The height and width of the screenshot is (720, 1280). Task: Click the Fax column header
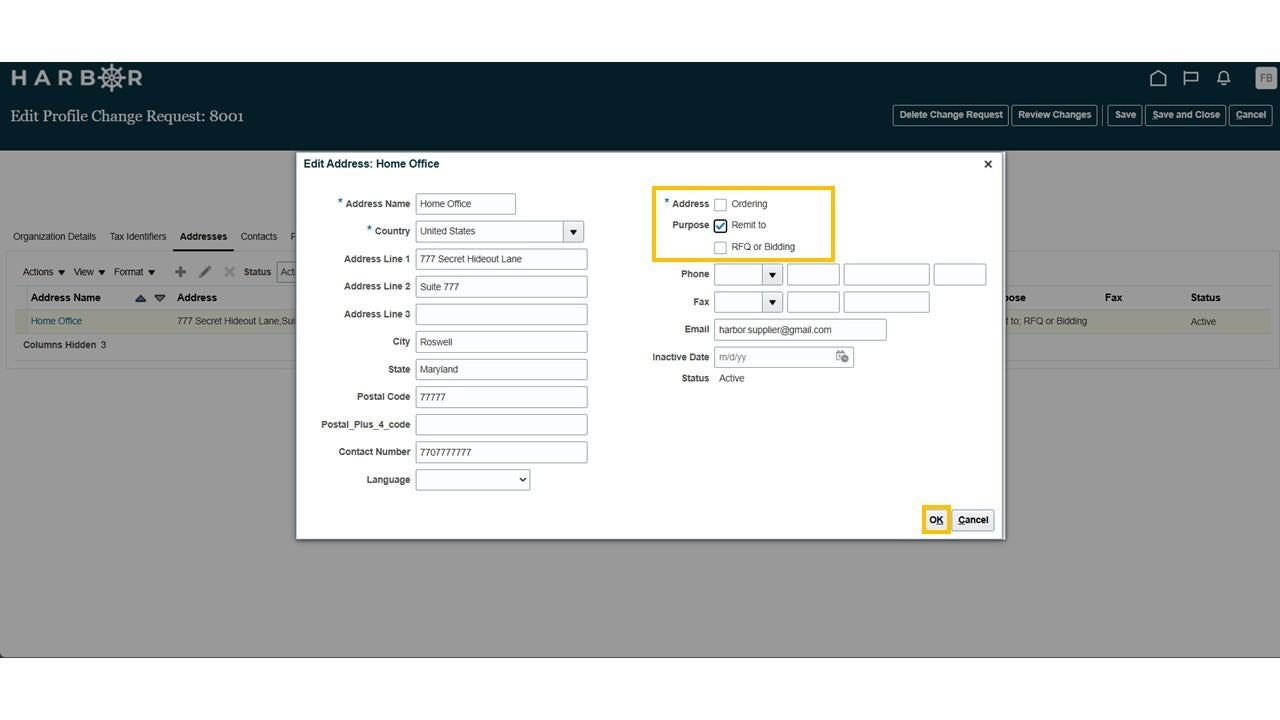coord(1113,298)
